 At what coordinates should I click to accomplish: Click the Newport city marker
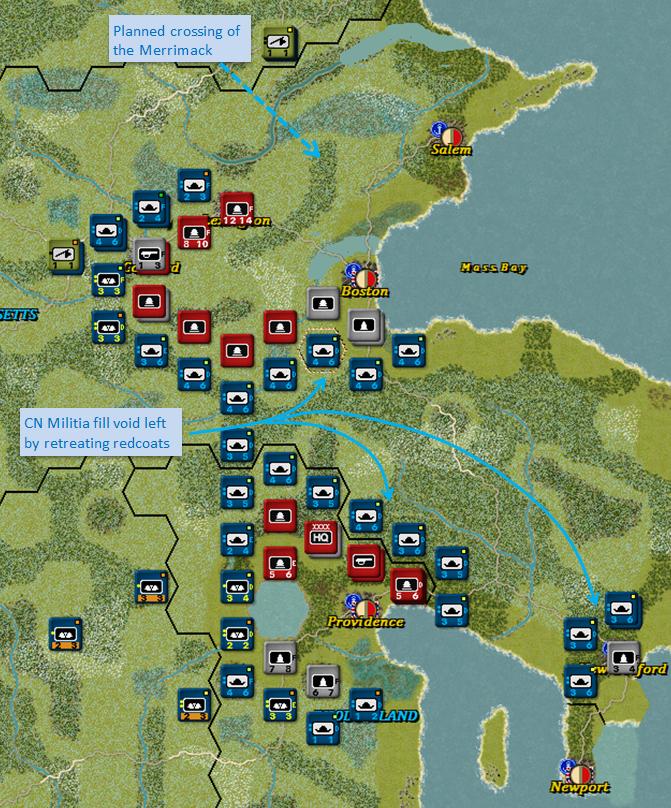(580, 773)
